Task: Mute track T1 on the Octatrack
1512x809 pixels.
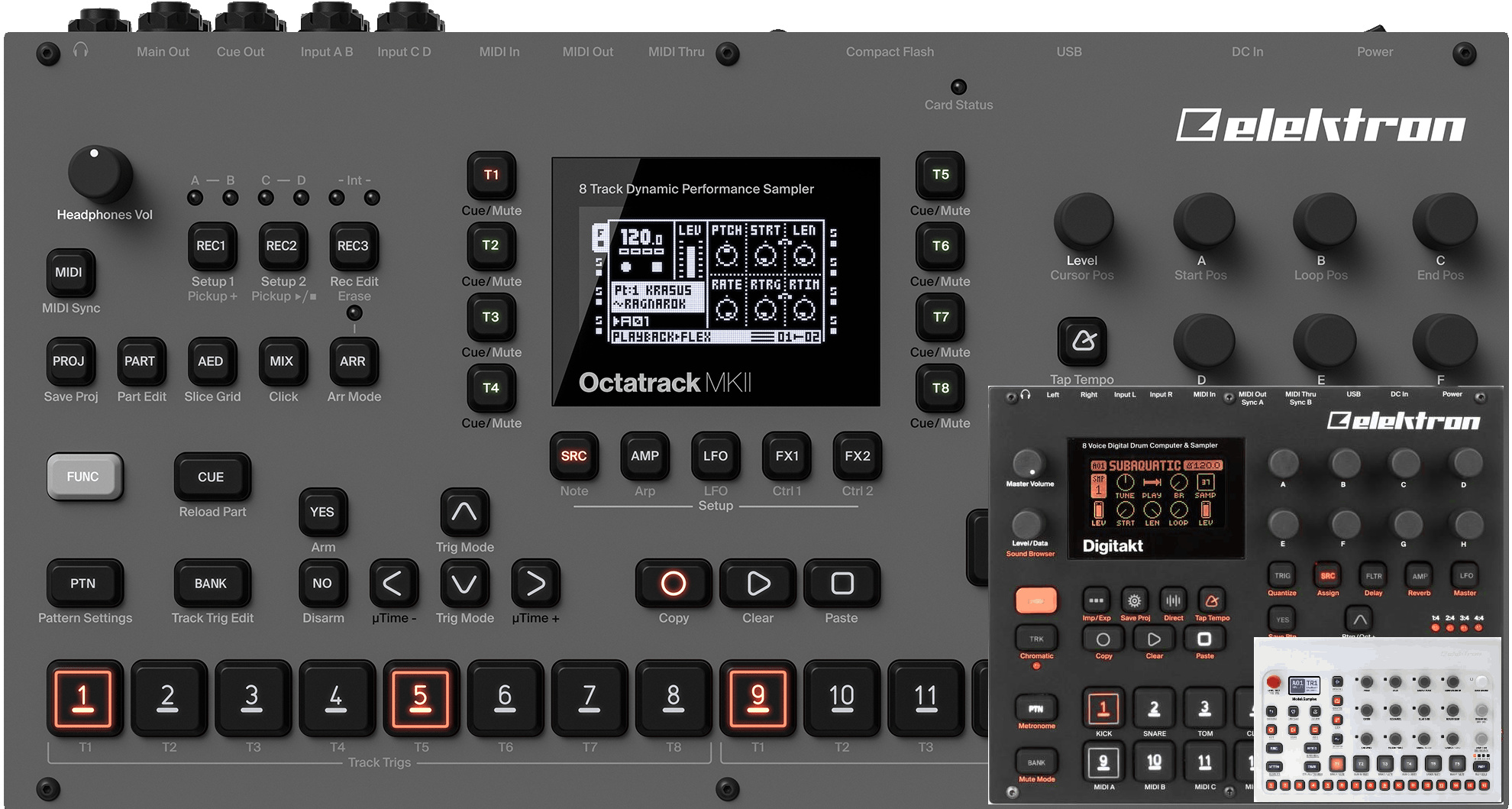Action: click(491, 175)
